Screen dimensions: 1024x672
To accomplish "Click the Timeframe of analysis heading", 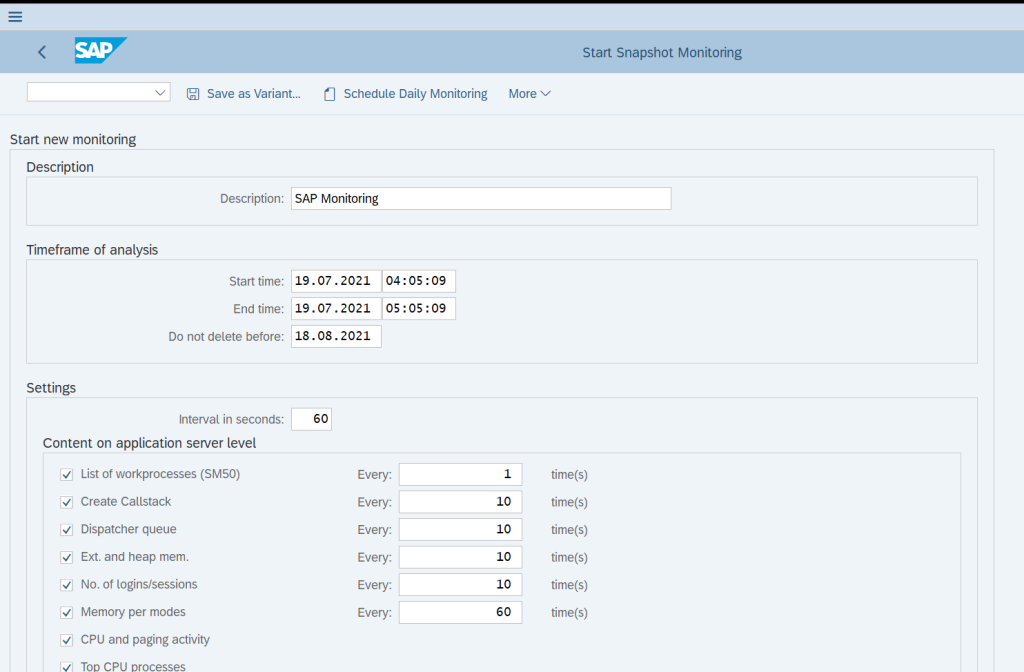I will 92,250.
